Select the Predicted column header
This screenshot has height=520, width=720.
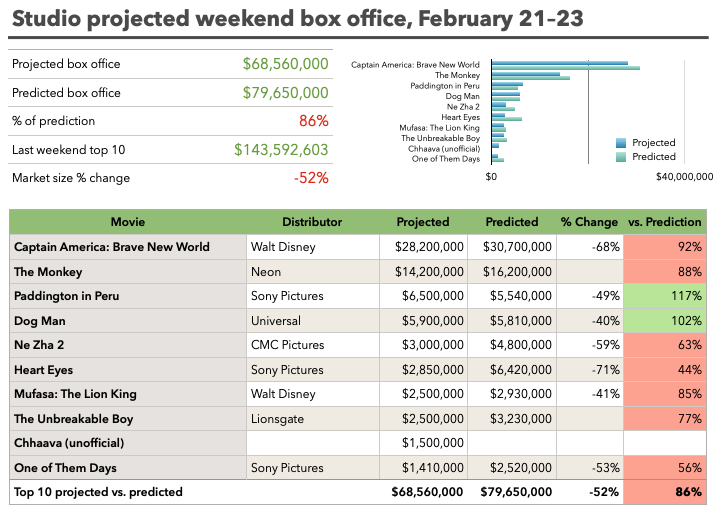512,222
